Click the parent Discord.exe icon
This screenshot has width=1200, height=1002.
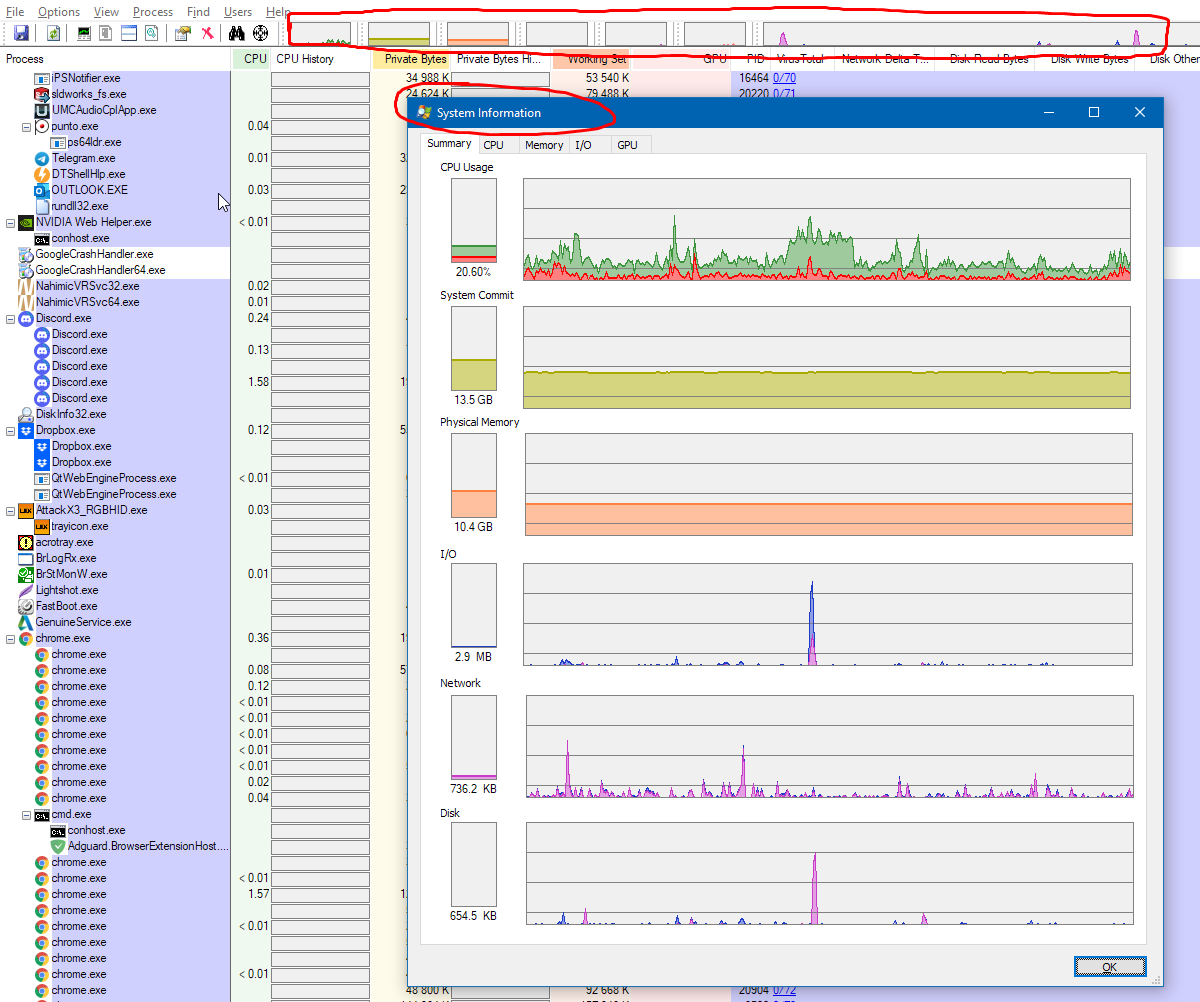(x=26, y=318)
